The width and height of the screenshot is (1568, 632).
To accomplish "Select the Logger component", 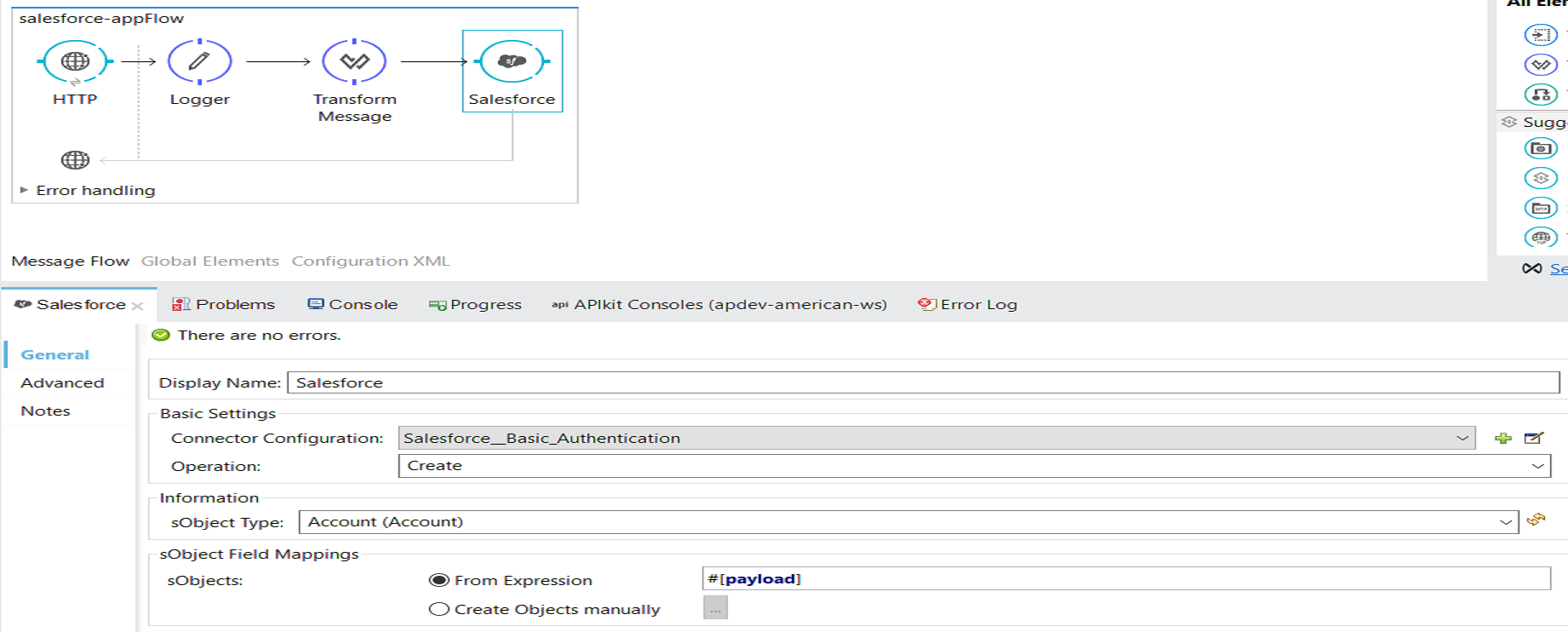I will (199, 61).
